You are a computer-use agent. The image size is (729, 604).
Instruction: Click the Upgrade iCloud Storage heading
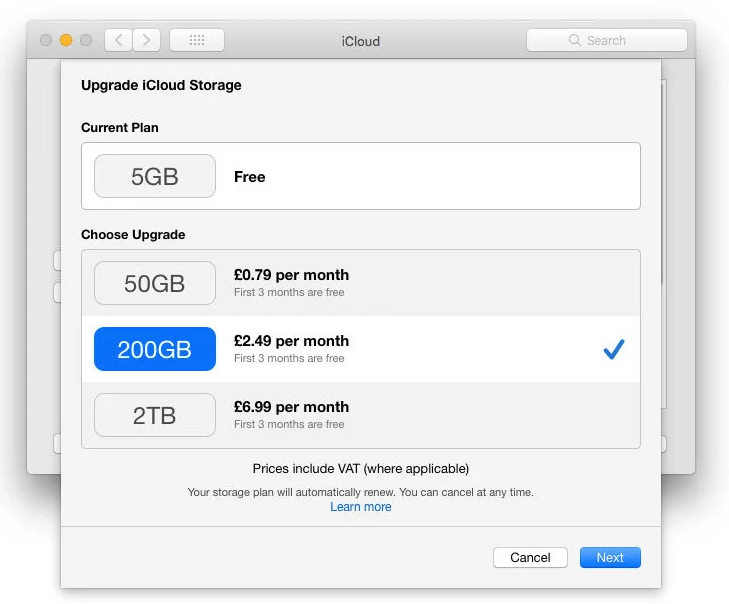tap(161, 86)
